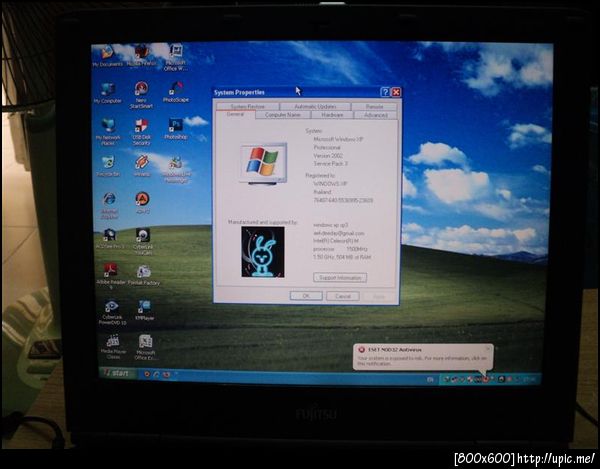
Task: Launch KMPlayer desktop shortcut
Action: coord(144,310)
